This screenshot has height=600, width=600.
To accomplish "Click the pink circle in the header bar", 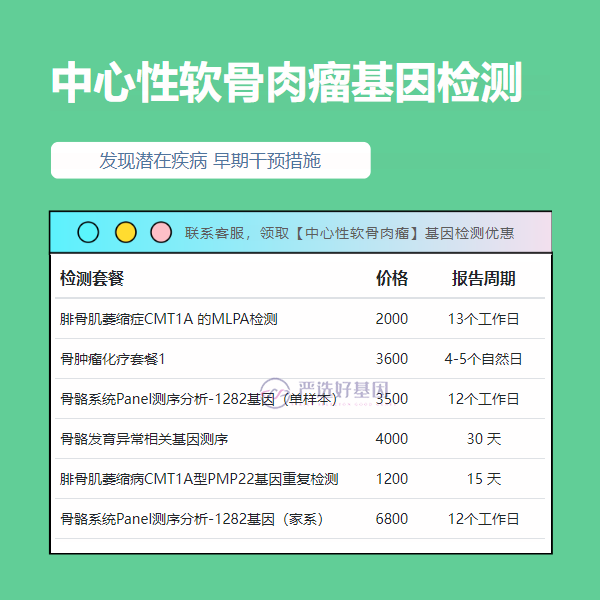I will pyautogui.click(x=161, y=232).
